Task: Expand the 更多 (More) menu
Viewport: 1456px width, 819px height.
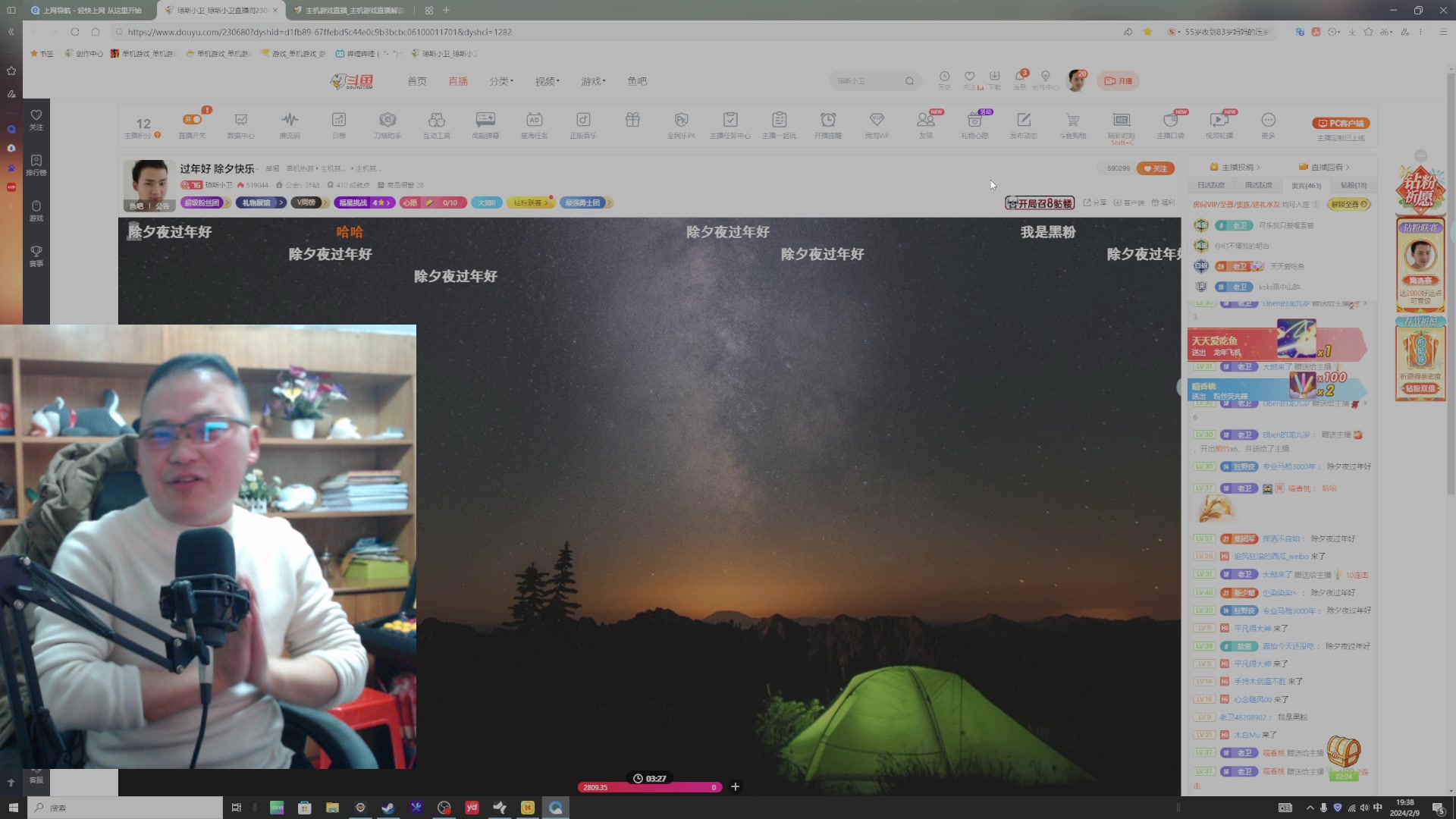Action: 1269,125
